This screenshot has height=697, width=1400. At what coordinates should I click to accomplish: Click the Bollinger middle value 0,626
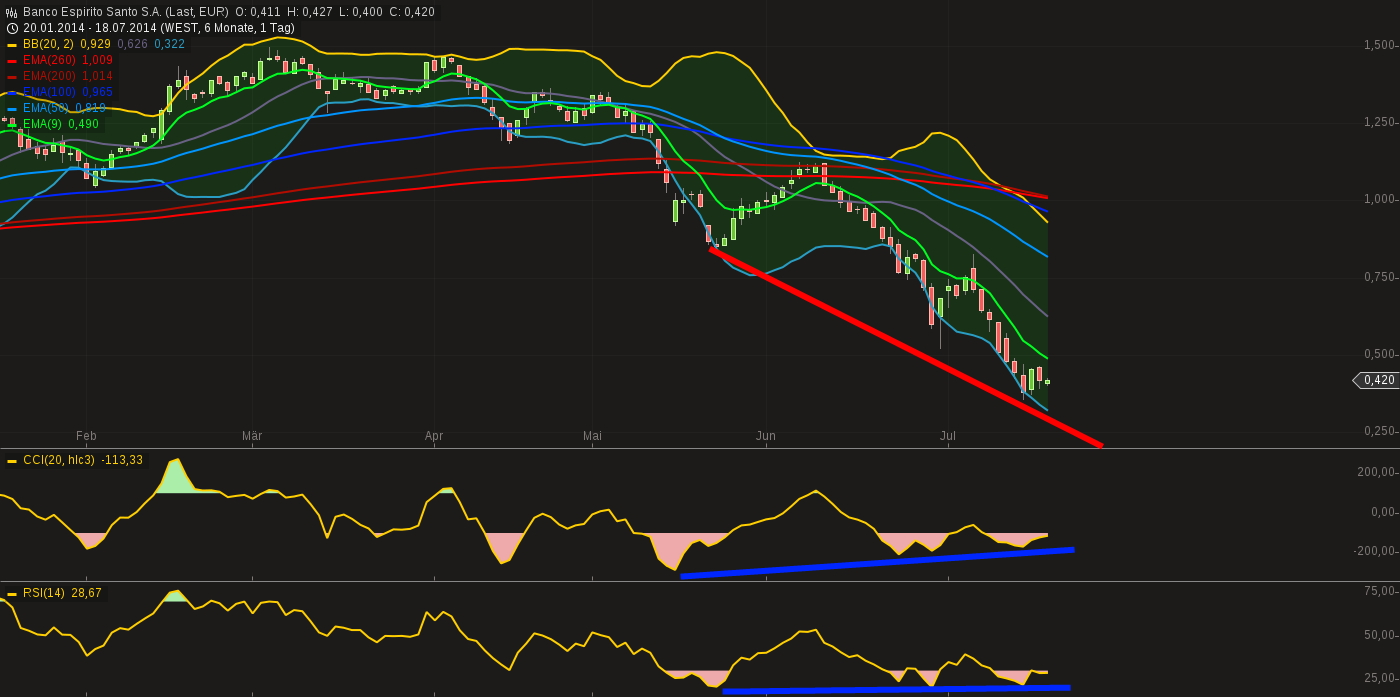[x=132, y=44]
